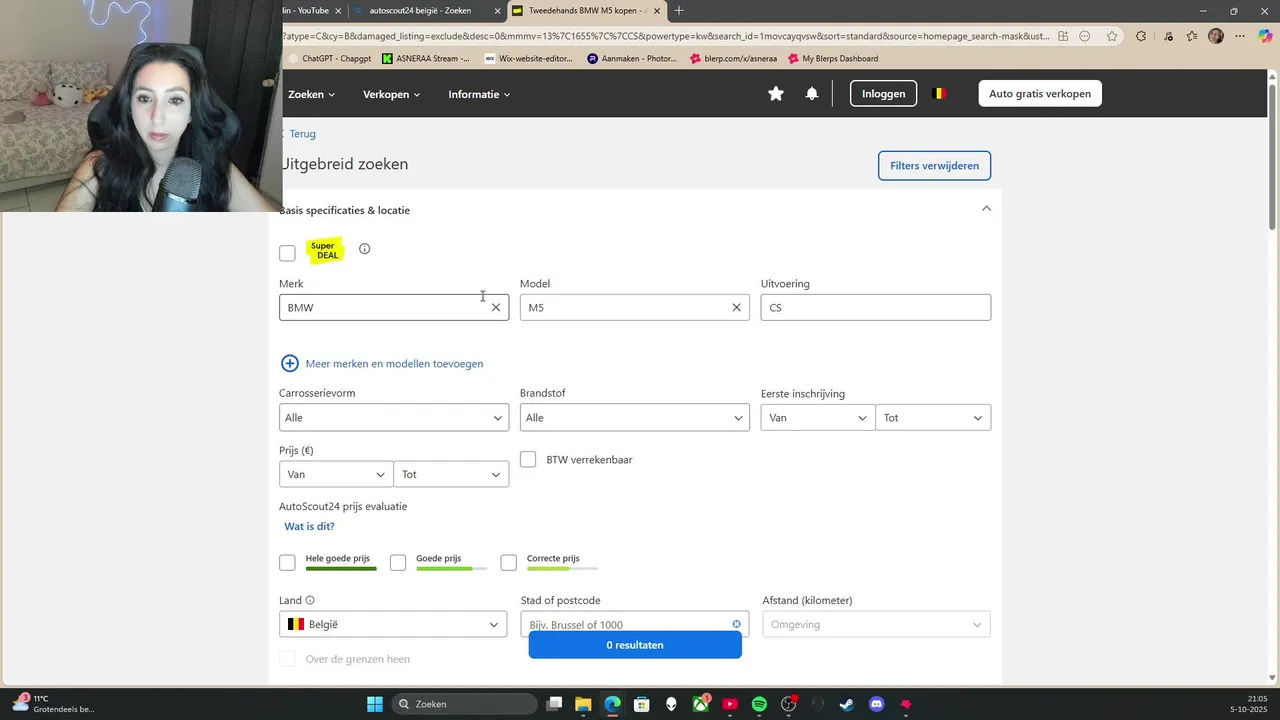Go back via Terug link
This screenshot has height=720, width=1280.
click(x=302, y=133)
